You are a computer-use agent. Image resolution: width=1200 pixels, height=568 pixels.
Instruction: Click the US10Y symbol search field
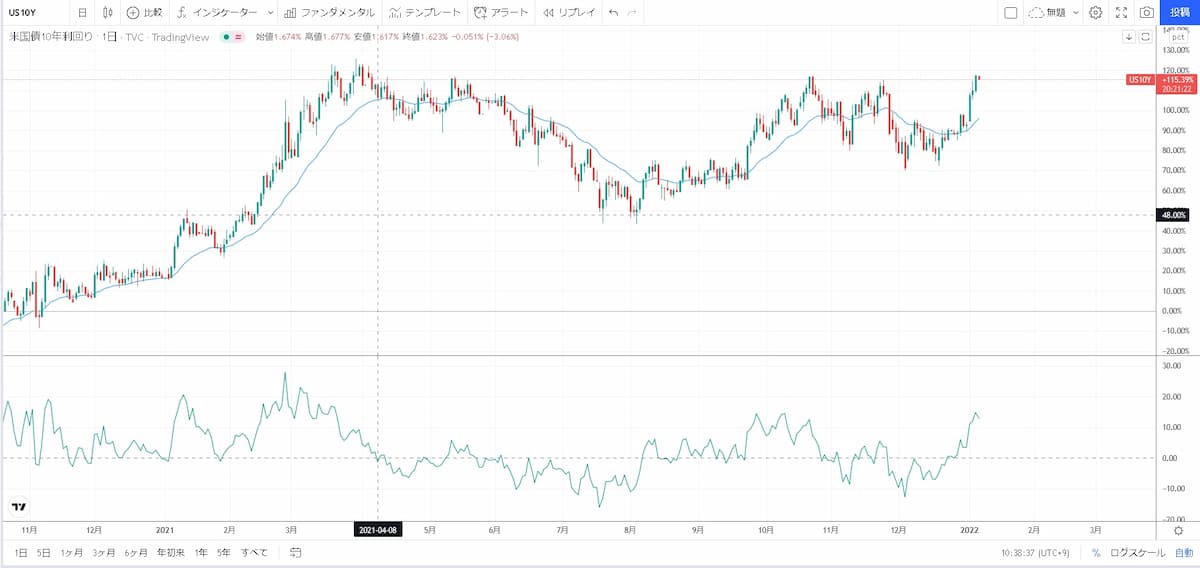click(35, 13)
